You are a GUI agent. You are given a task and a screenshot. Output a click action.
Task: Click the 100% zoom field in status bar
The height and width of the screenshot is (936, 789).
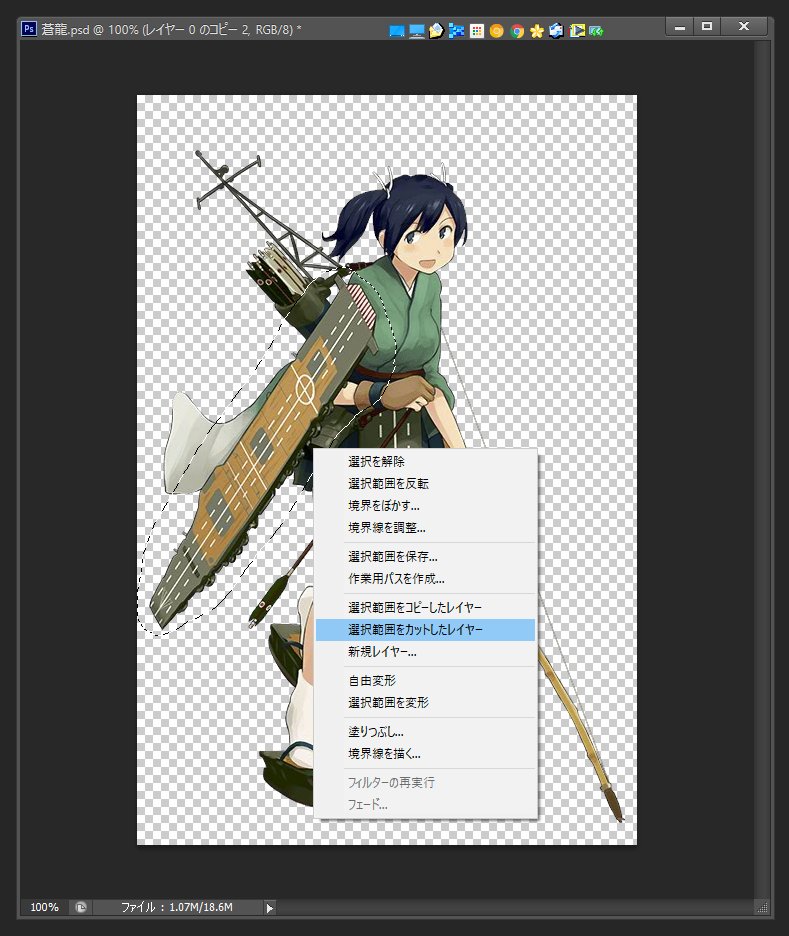click(45, 907)
